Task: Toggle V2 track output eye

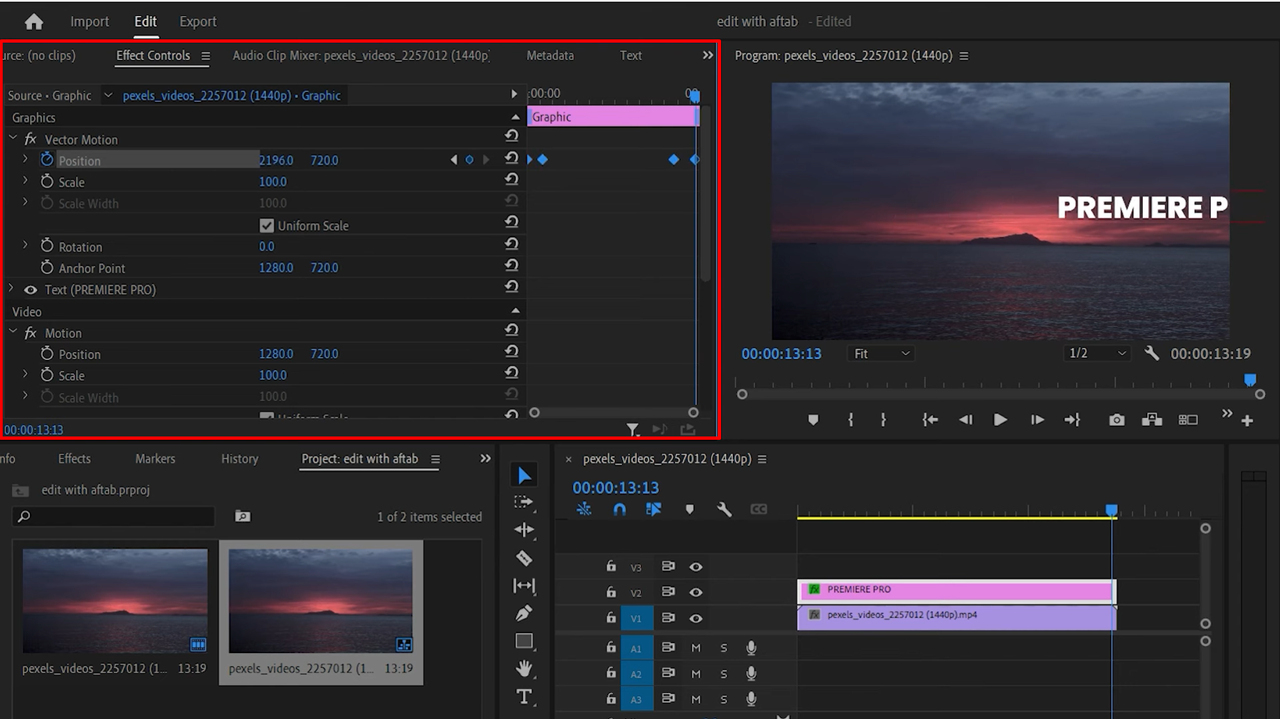Action: click(696, 592)
